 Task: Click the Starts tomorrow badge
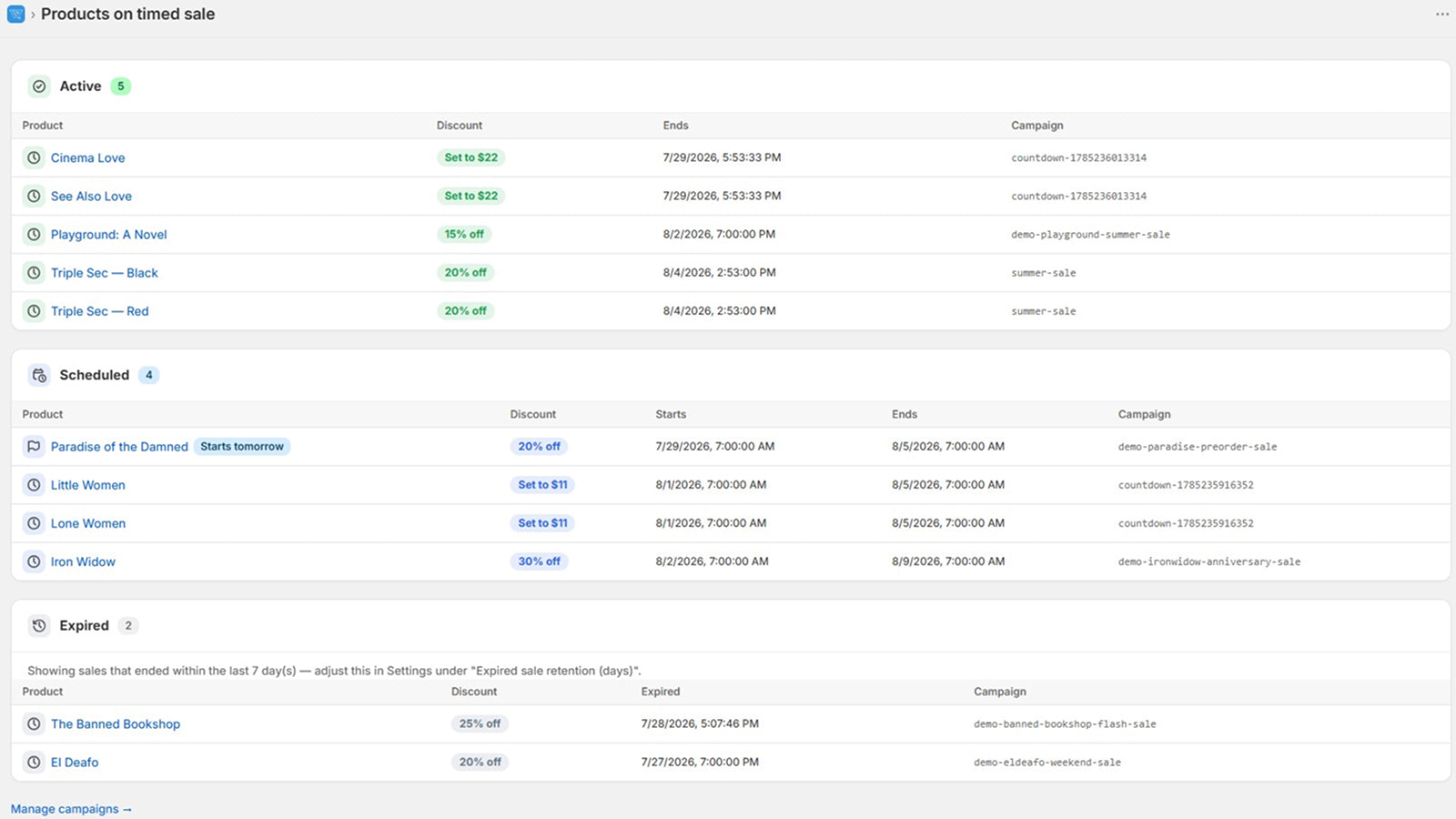coord(242,447)
